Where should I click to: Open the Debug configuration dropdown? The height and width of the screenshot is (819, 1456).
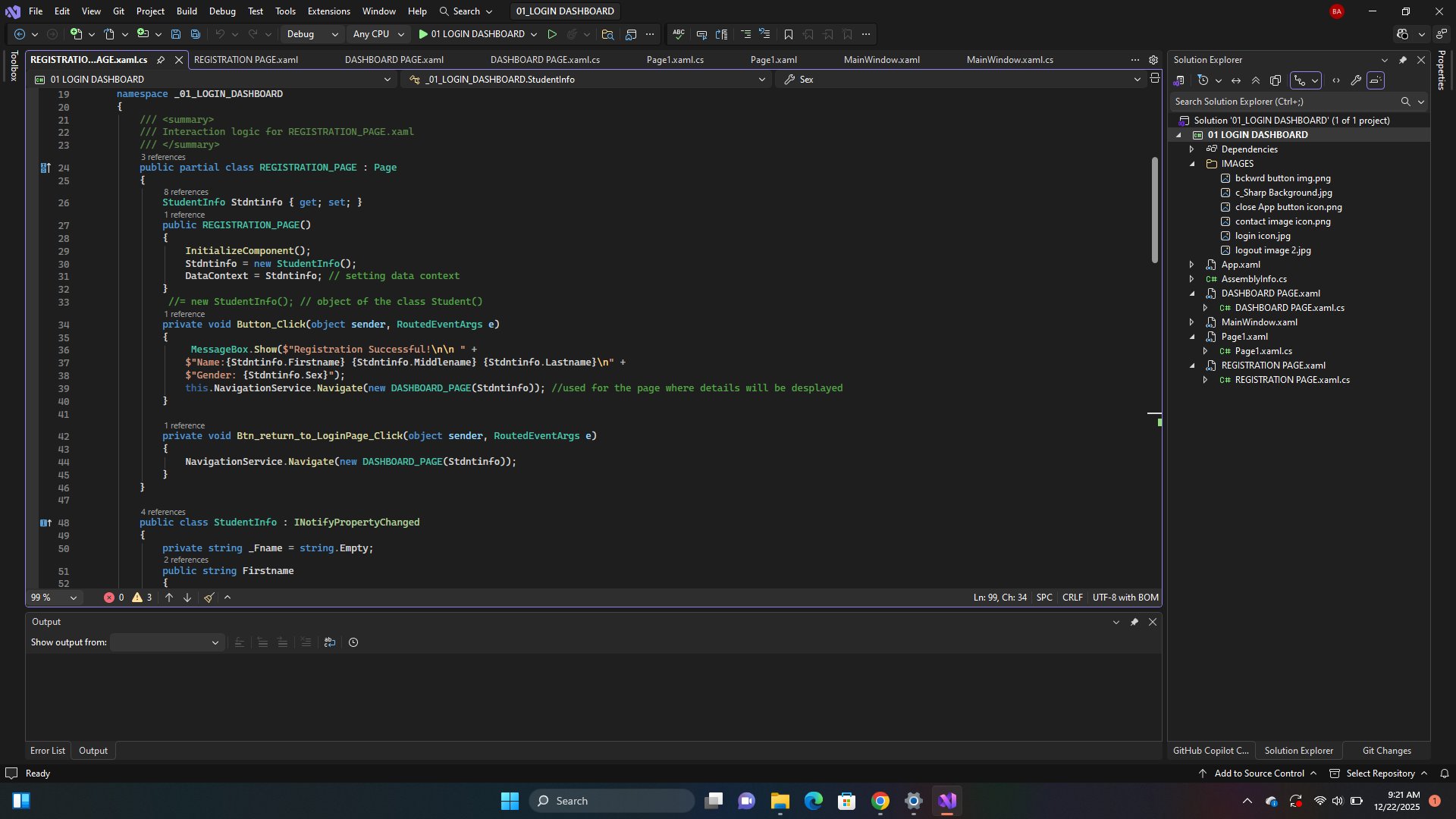click(x=312, y=34)
